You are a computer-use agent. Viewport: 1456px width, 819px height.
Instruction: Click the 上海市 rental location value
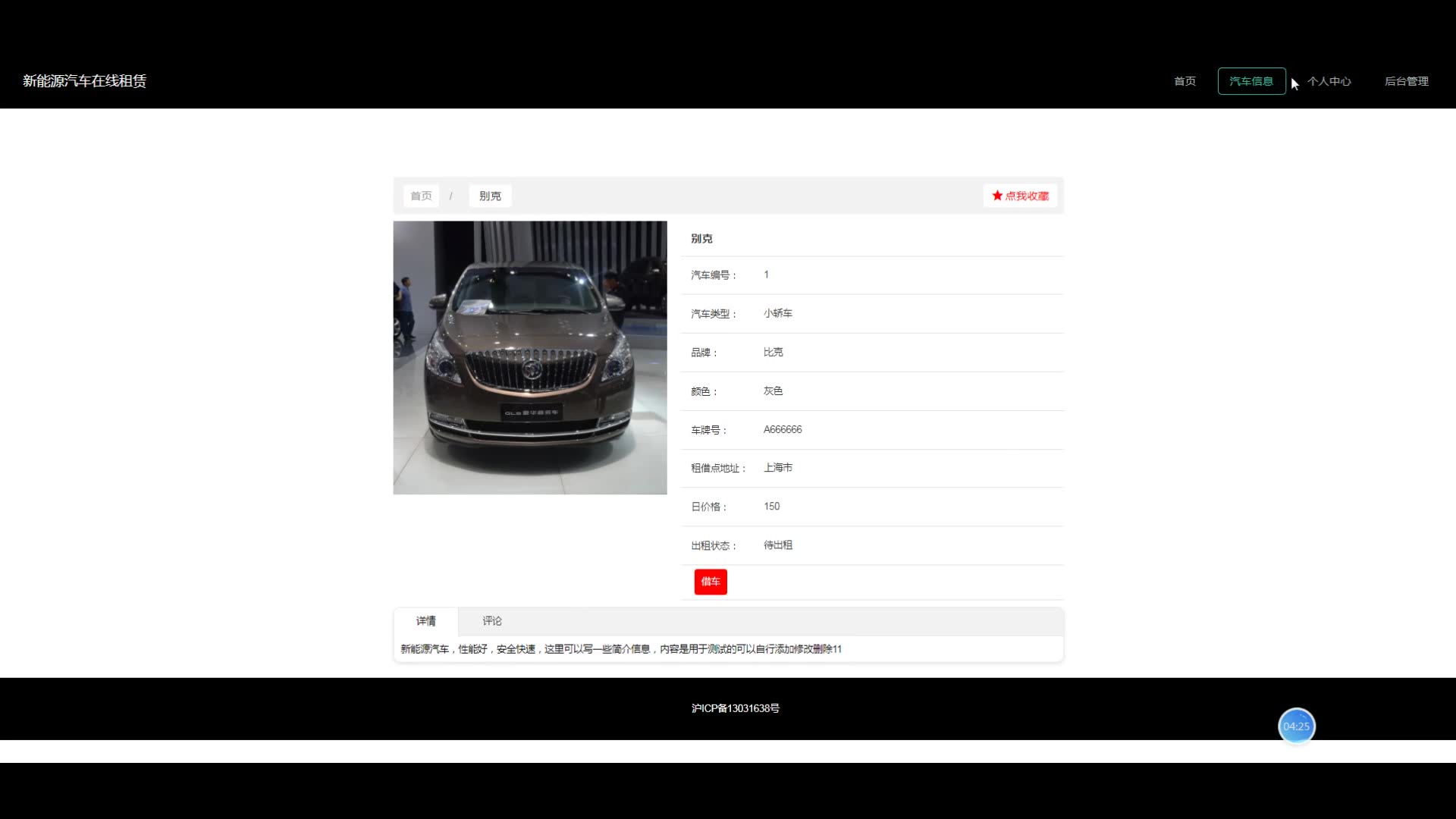click(x=777, y=468)
